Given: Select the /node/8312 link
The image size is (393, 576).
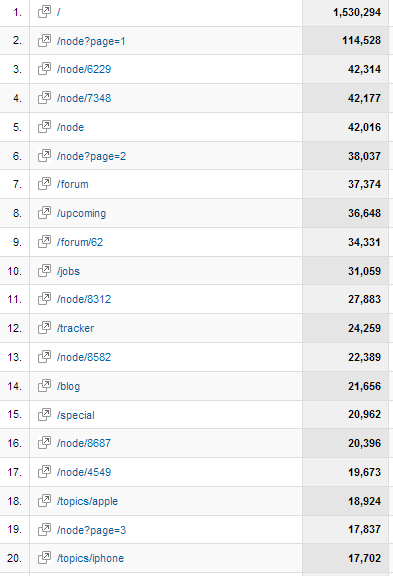Looking at the screenshot, I should (84, 299).
